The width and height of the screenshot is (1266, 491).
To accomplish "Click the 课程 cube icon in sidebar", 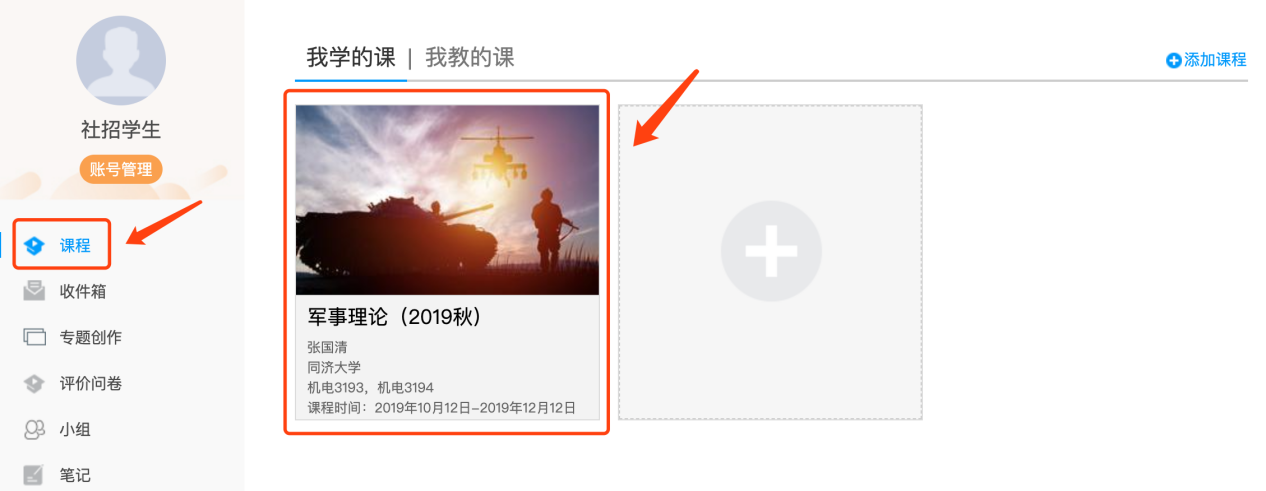I will [x=35, y=246].
